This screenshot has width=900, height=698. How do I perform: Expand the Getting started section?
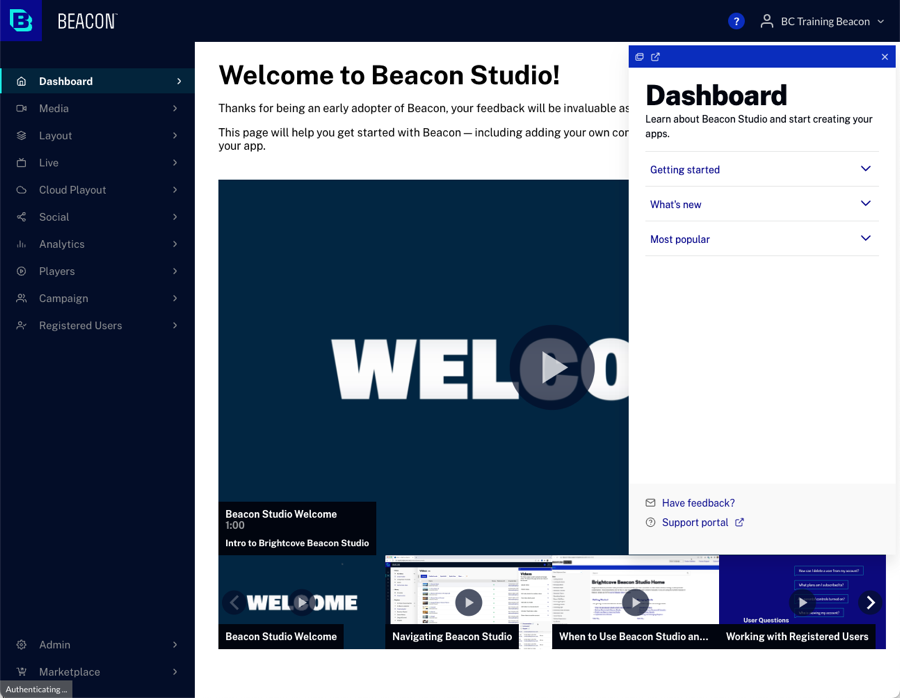click(x=762, y=169)
